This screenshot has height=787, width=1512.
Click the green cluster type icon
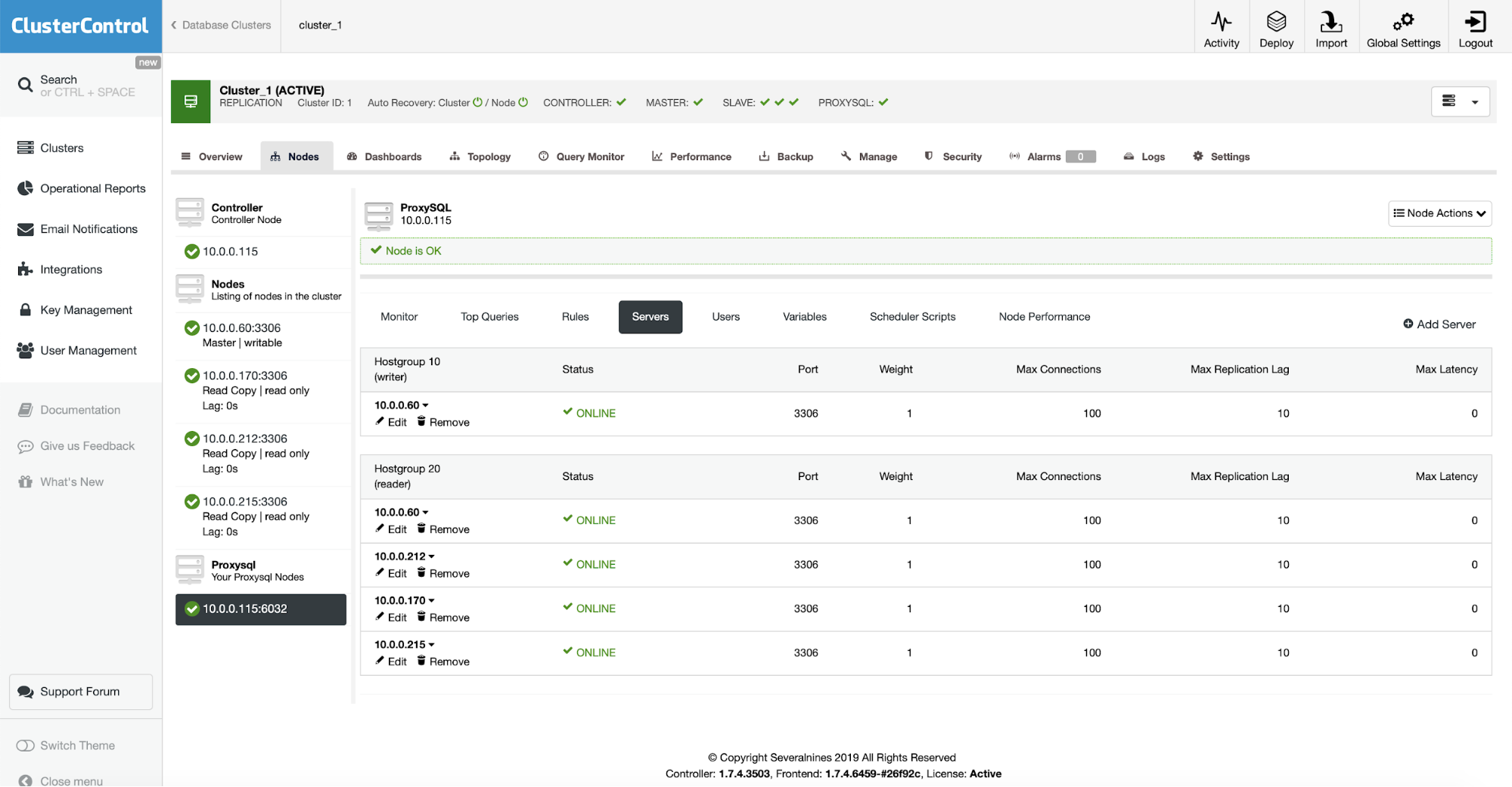(191, 101)
